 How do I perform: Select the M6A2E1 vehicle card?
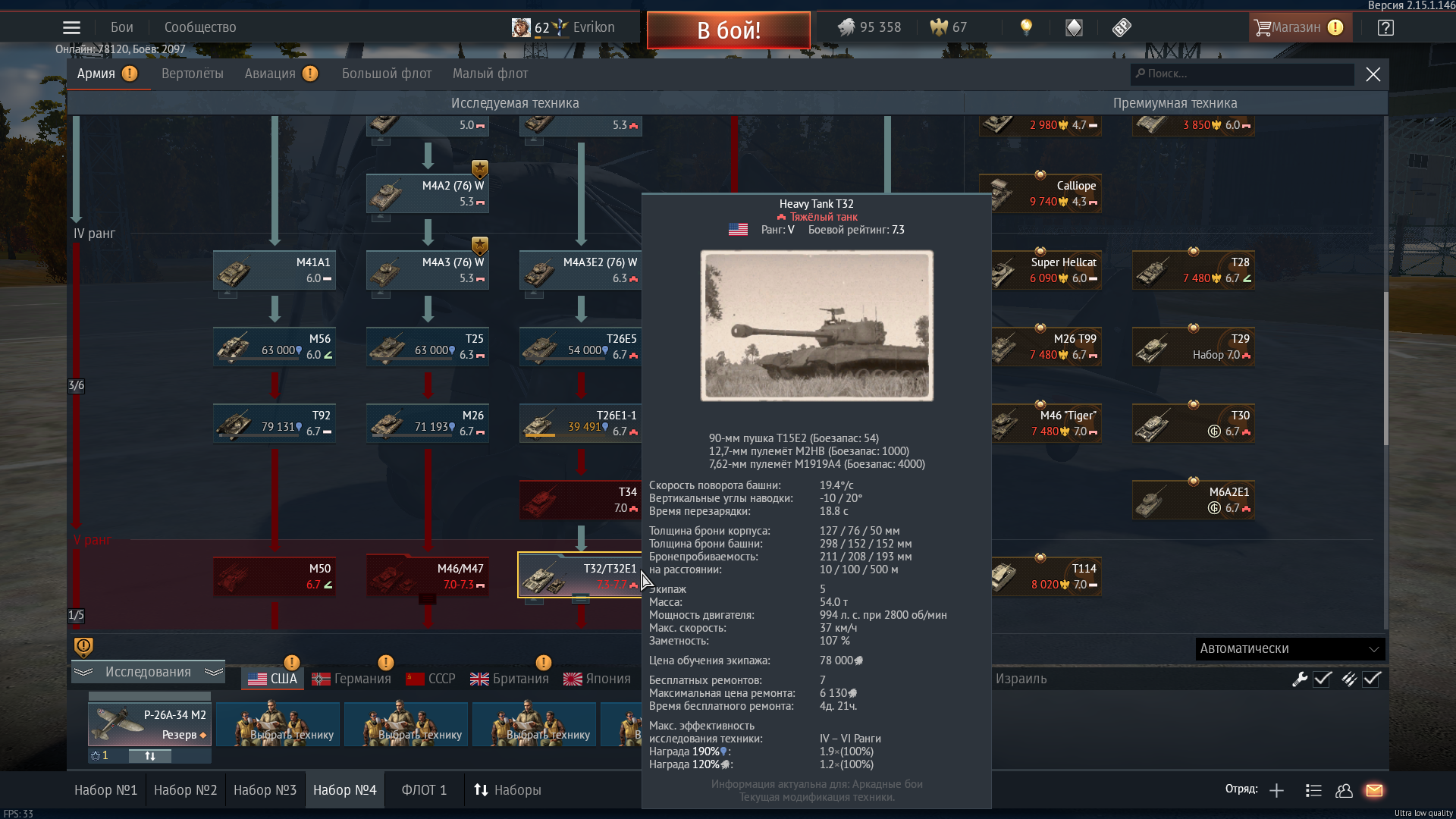click(1194, 500)
